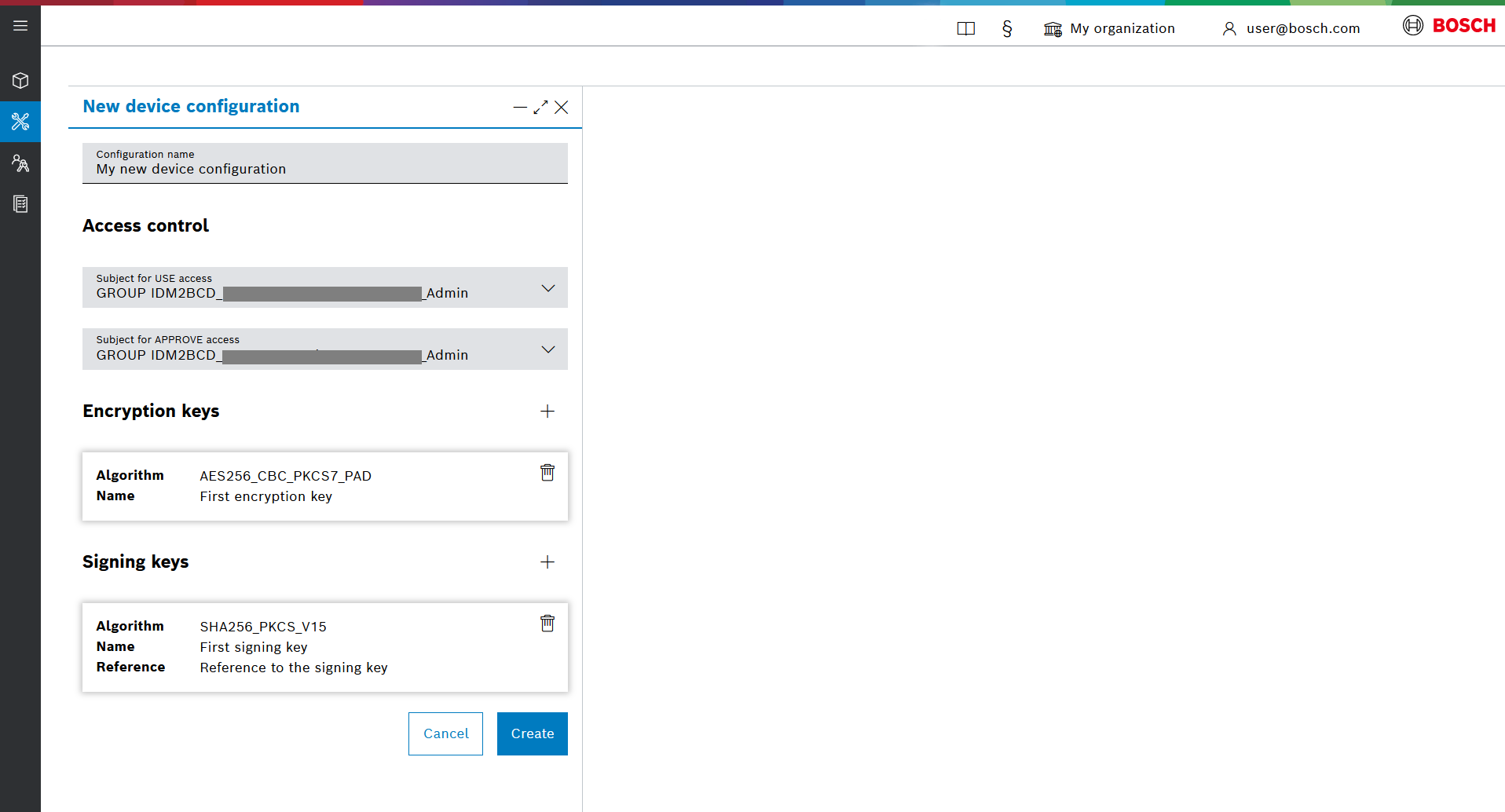Expand the Subject for APPROVE access dropdown

click(547, 349)
